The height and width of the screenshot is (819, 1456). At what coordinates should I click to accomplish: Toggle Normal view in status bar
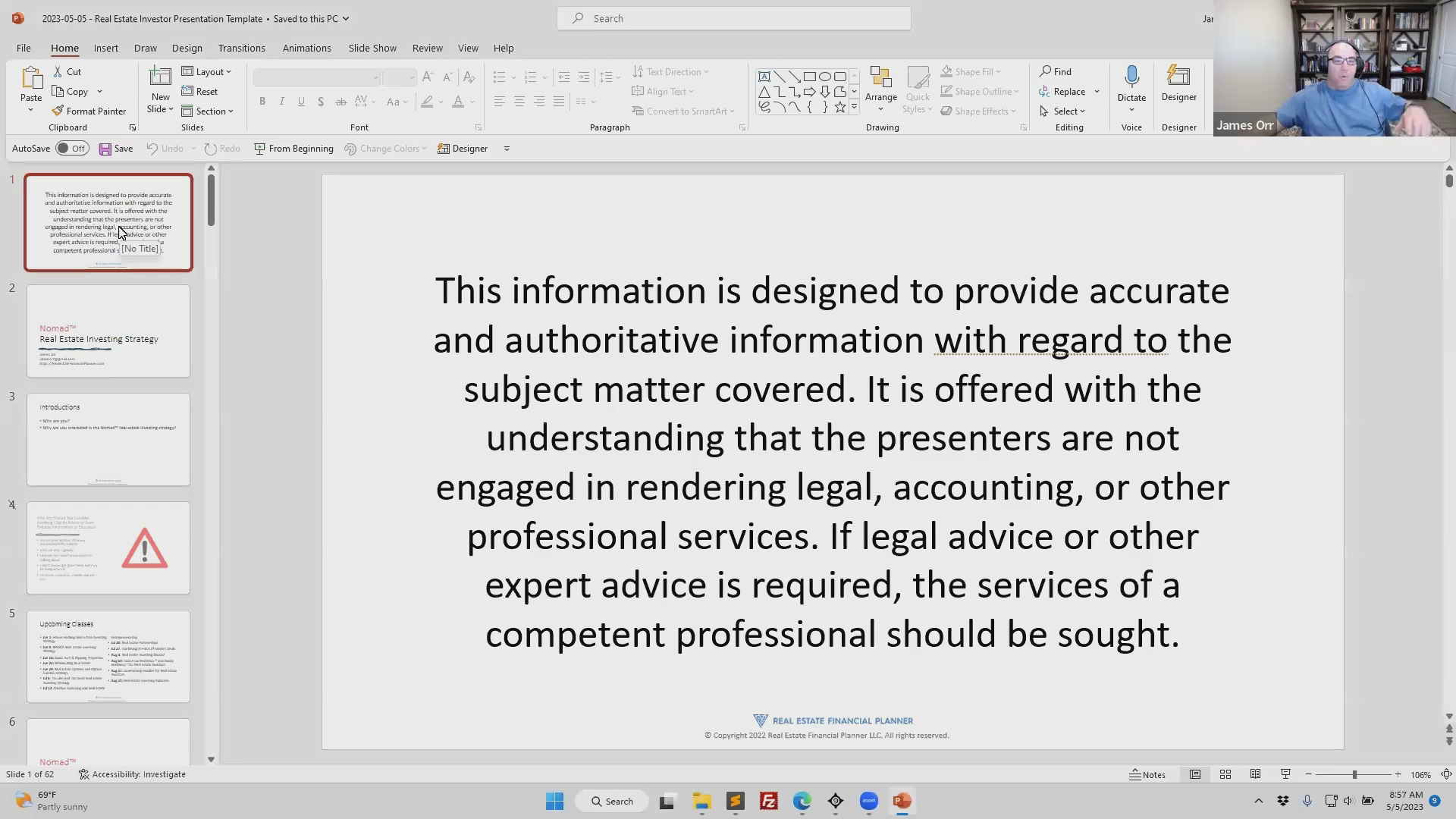[1194, 774]
